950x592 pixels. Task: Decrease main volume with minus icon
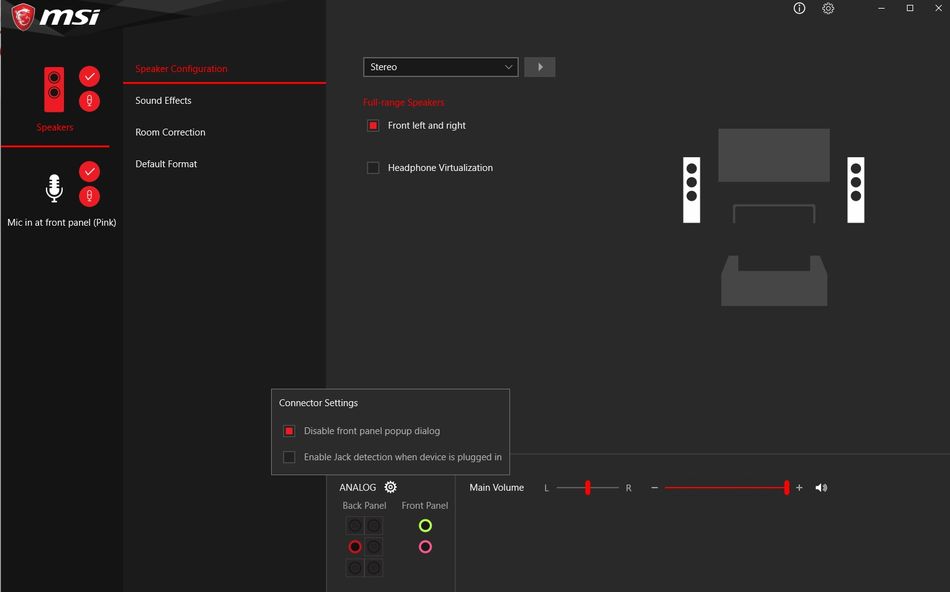pyautogui.click(x=654, y=488)
